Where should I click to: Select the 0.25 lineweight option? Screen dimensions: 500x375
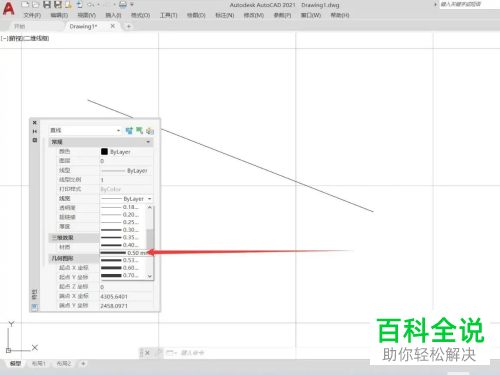[x=123, y=222]
